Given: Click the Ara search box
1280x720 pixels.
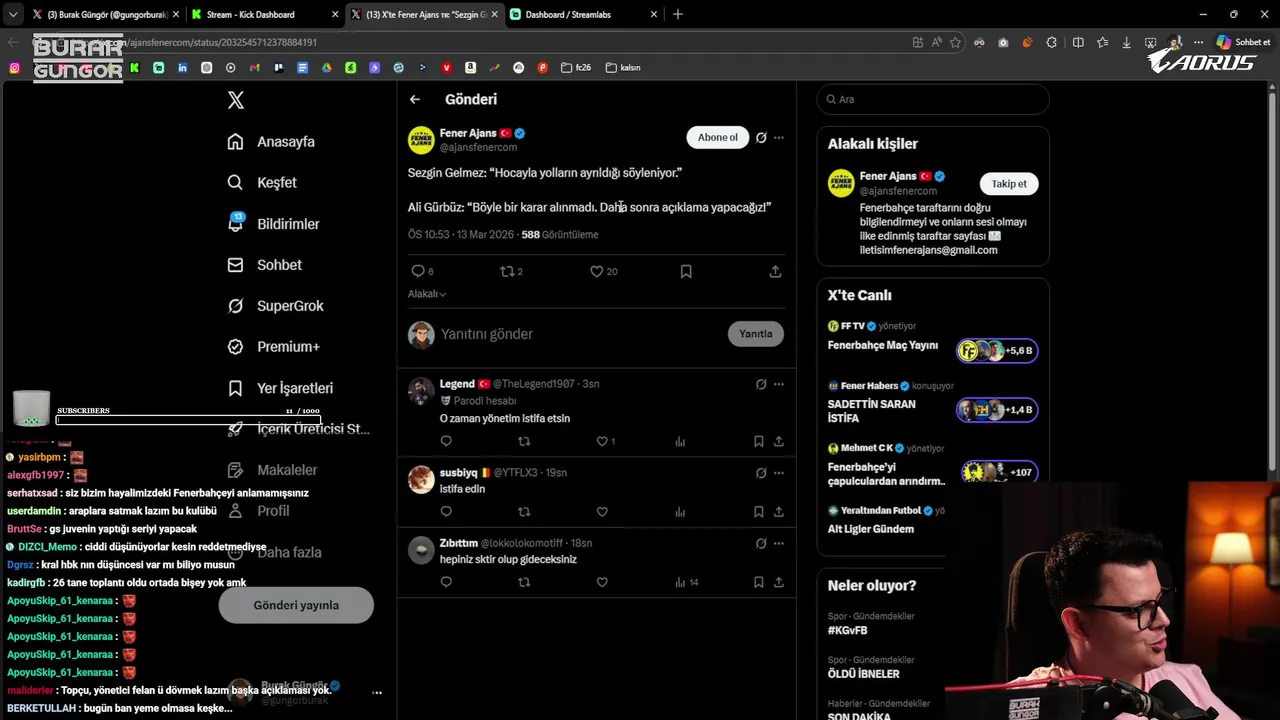Looking at the screenshot, I should tap(933, 99).
